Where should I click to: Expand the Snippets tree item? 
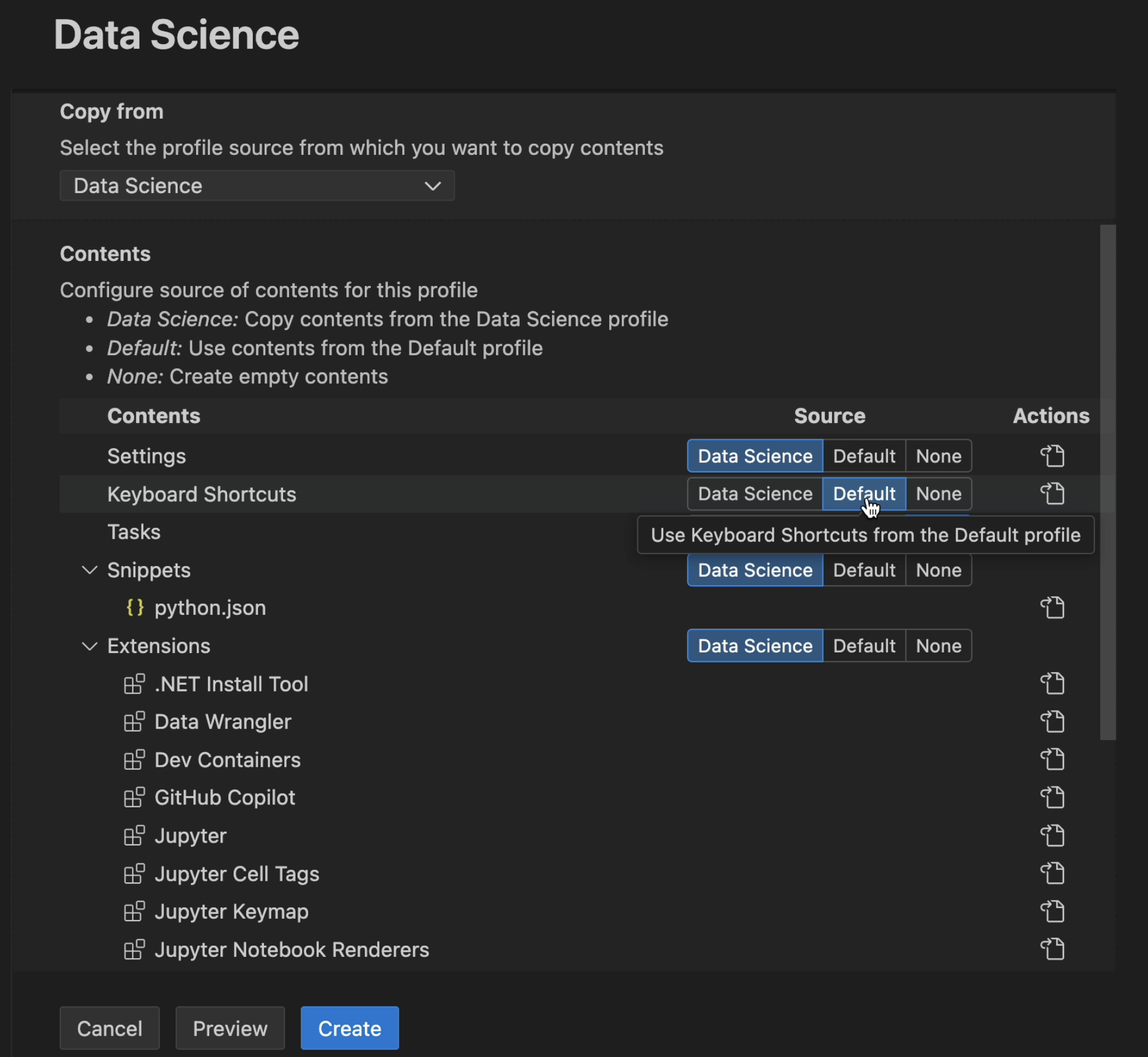coord(90,569)
